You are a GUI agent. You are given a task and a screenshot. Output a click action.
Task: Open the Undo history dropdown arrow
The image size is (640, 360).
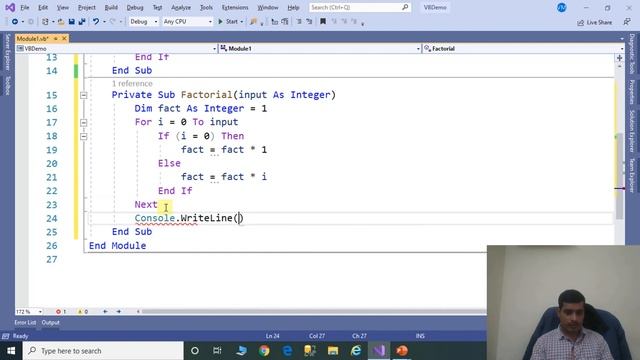[x=104, y=22]
